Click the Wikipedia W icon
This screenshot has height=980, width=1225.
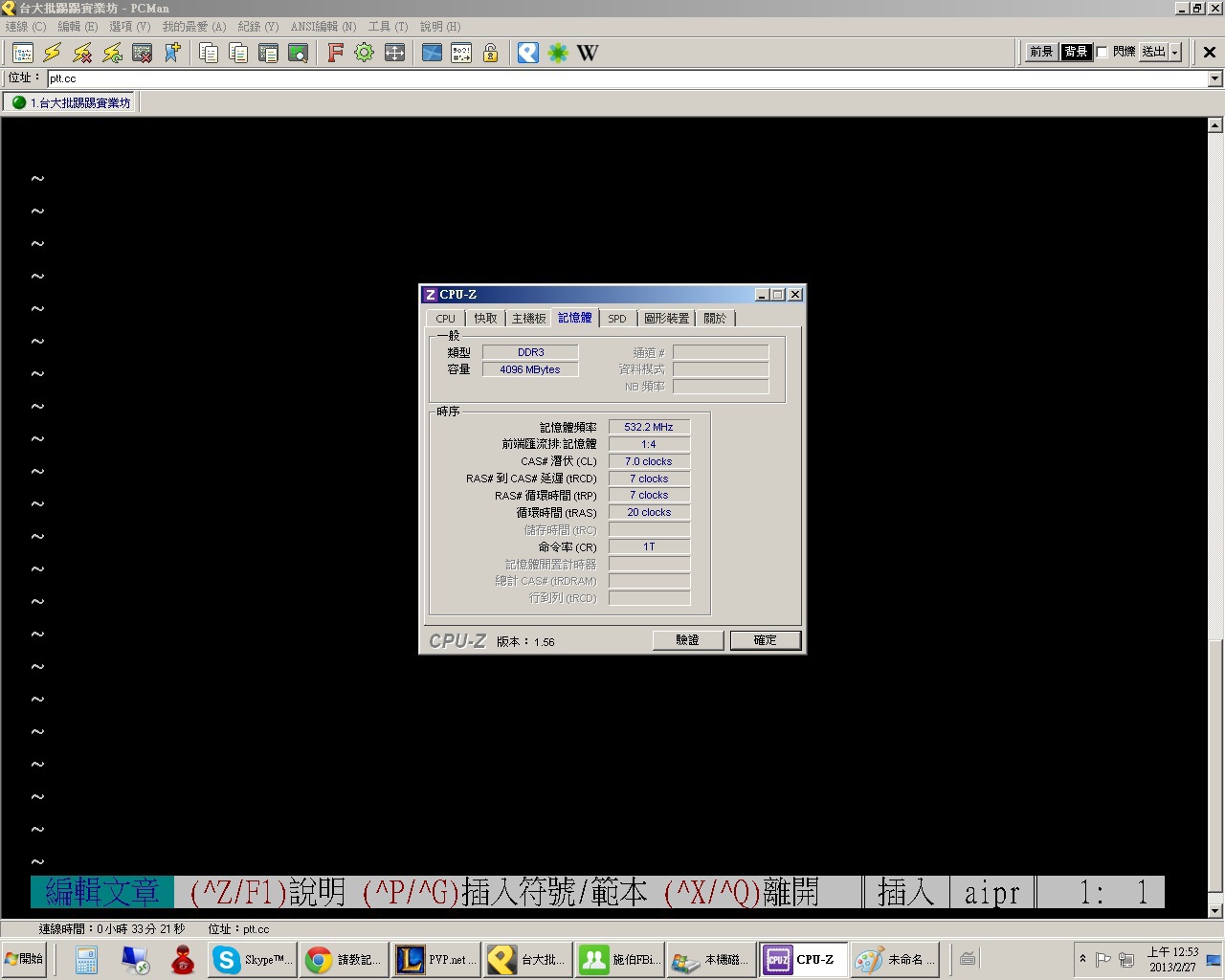pyautogui.click(x=588, y=53)
